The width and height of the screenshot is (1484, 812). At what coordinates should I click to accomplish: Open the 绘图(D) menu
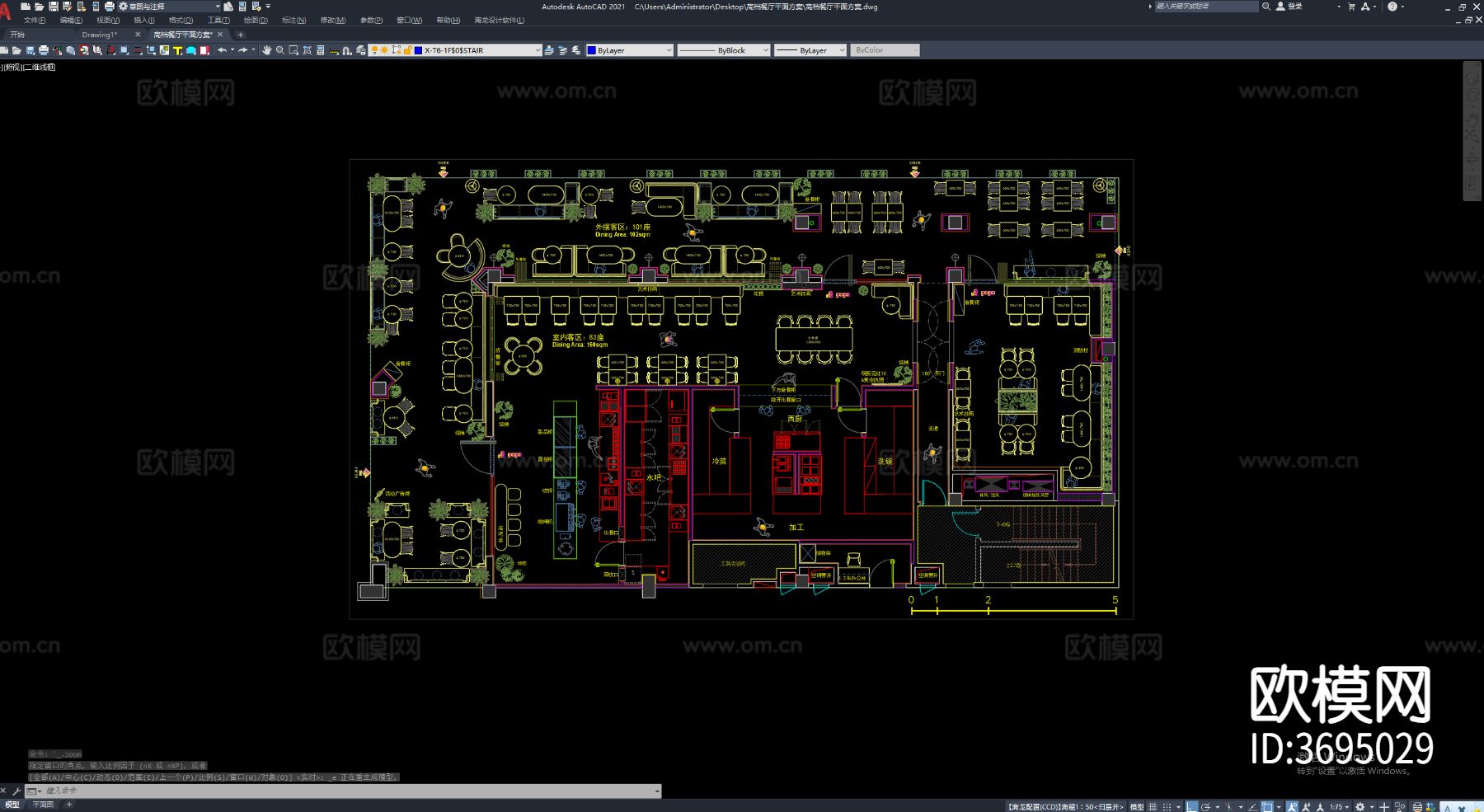click(x=256, y=20)
